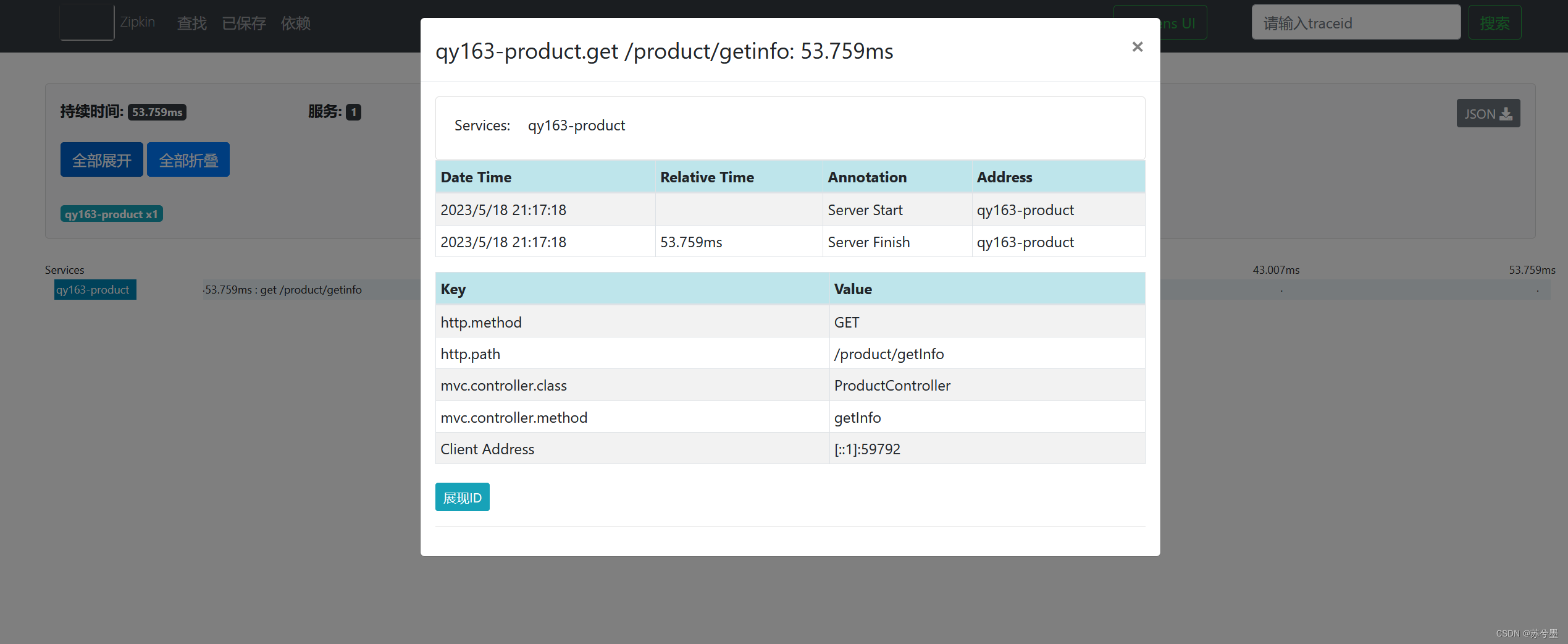The width and height of the screenshot is (1568, 644).
Task: Select the 53.759ms relative time cell
Action: tap(739, 242)
